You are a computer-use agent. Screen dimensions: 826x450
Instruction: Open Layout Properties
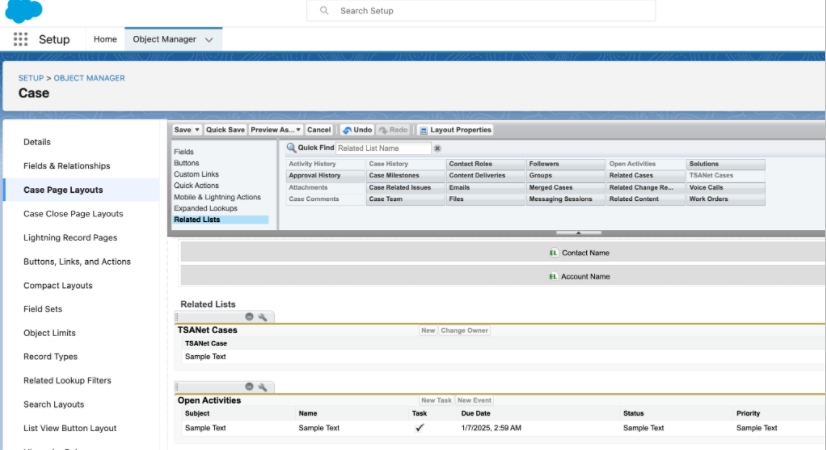pos(455,130)
